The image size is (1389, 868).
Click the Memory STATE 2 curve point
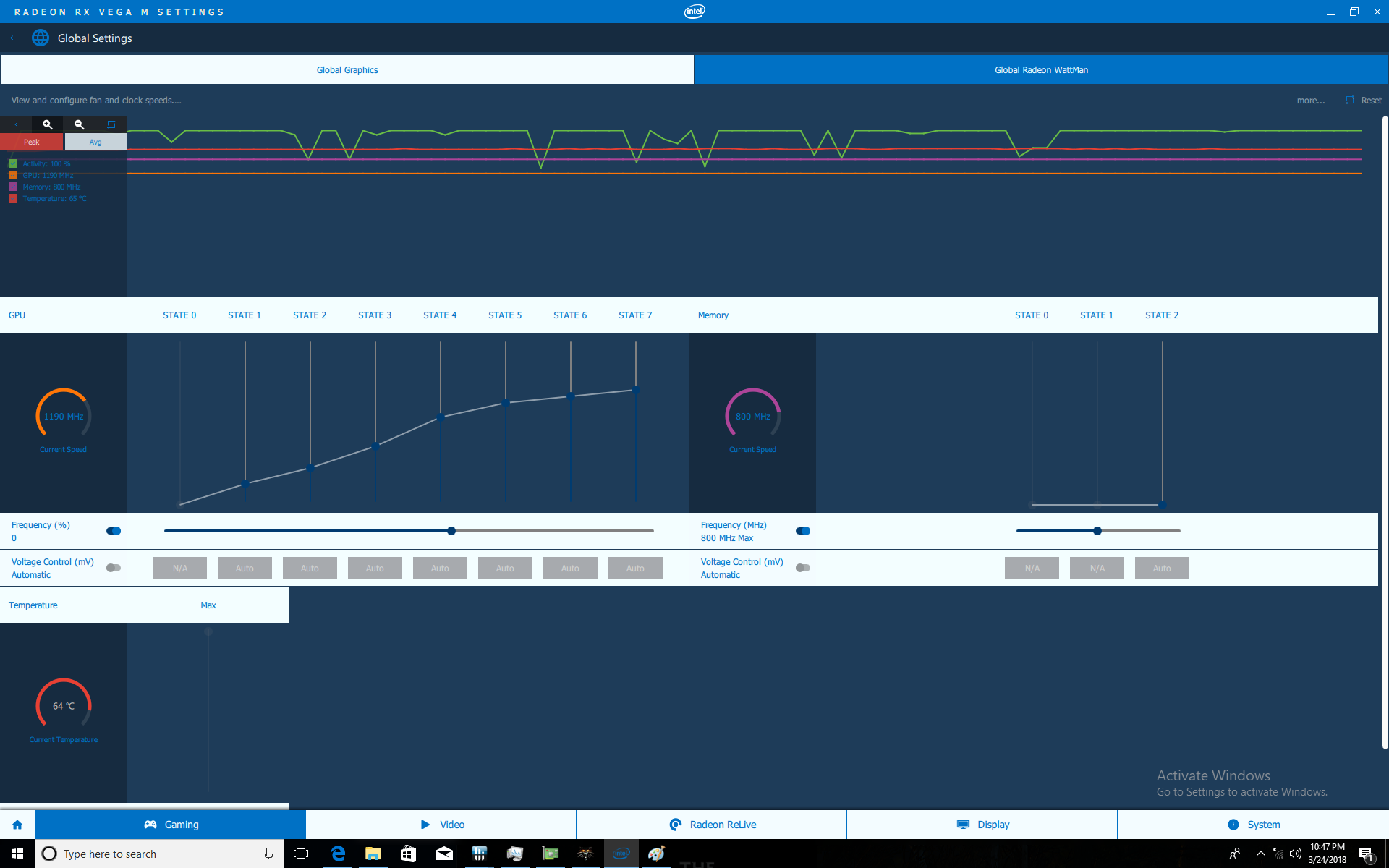point(1163,504)
